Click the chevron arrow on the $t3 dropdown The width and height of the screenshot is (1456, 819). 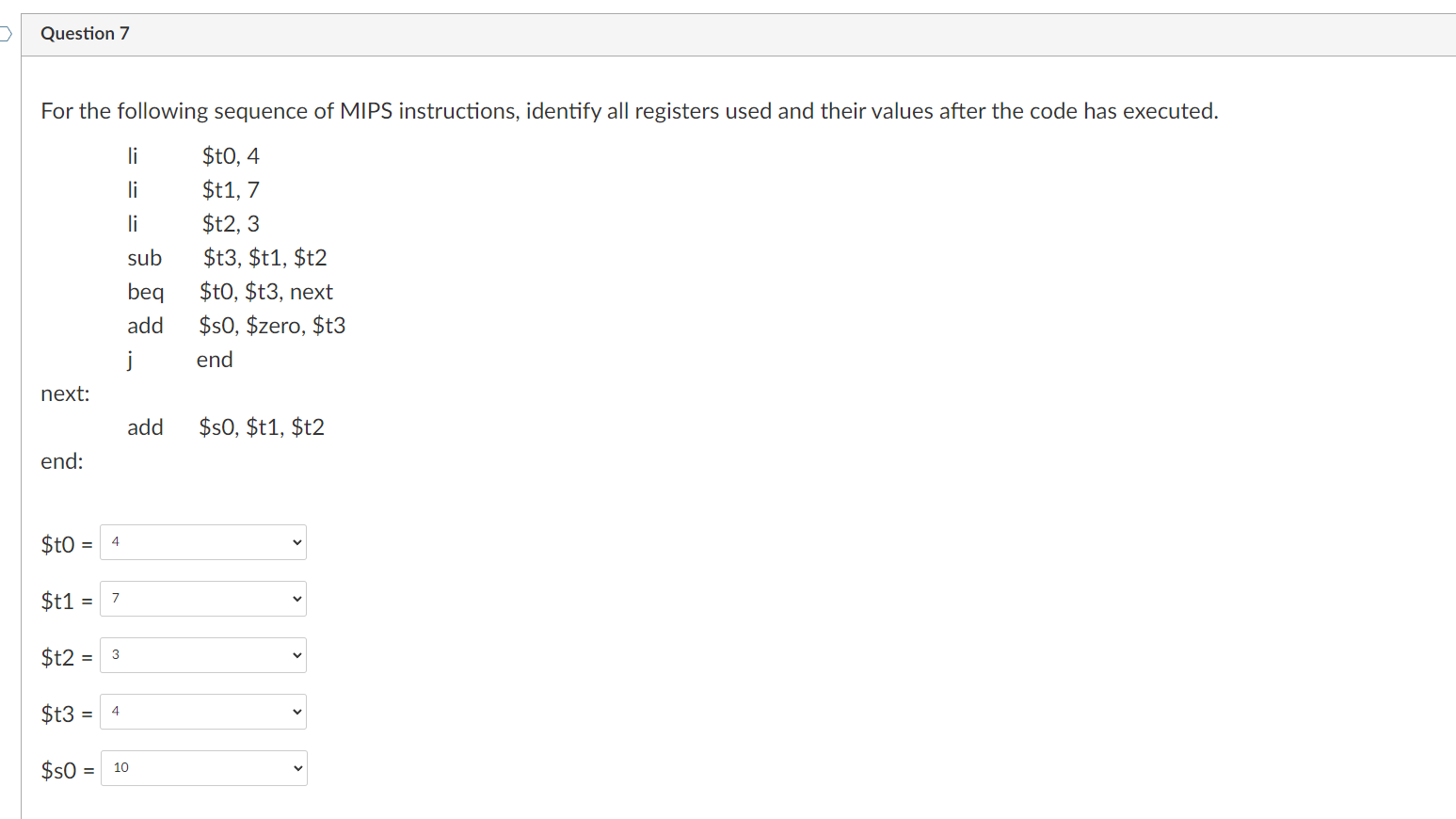(x=295, y=712)
